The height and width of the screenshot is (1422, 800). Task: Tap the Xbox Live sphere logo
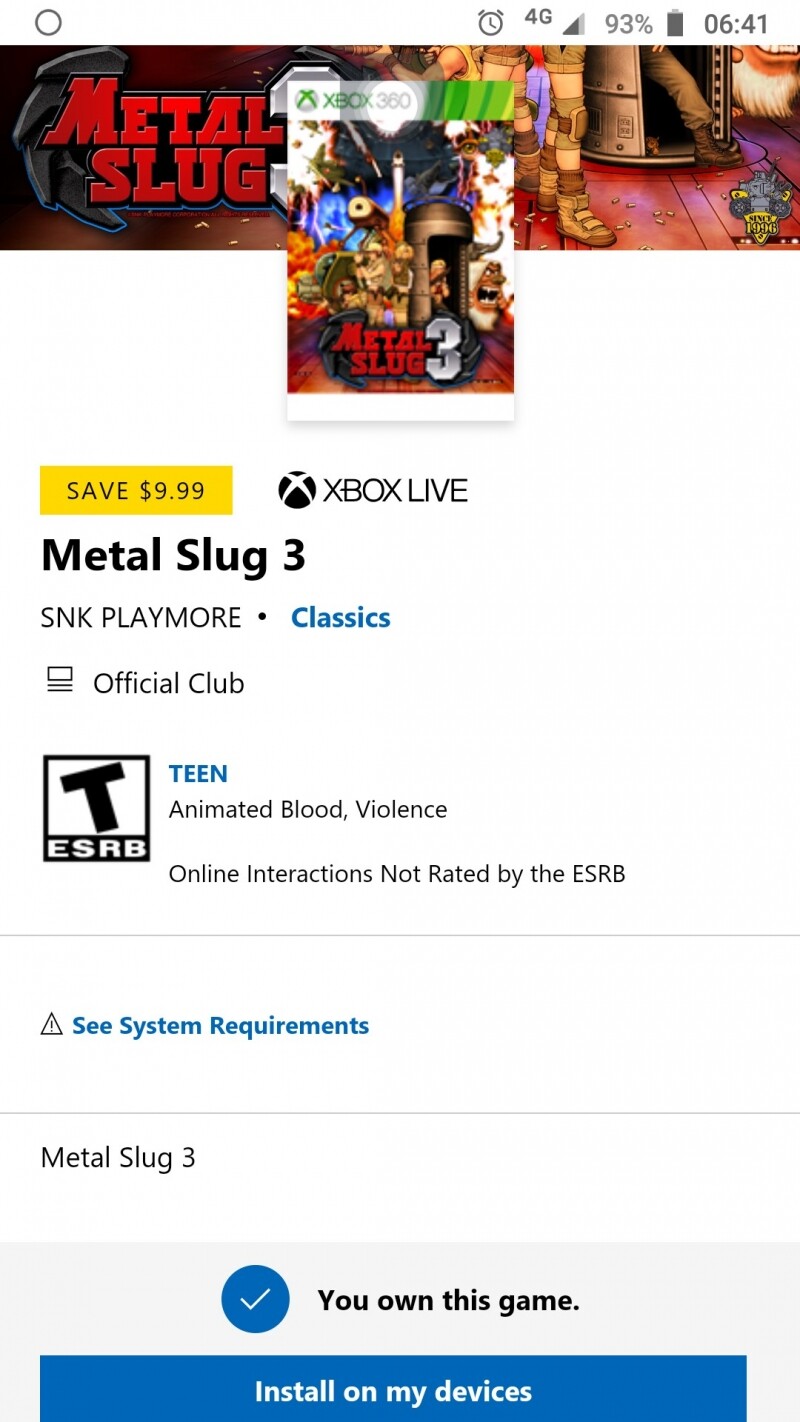[x=297, y=490]
